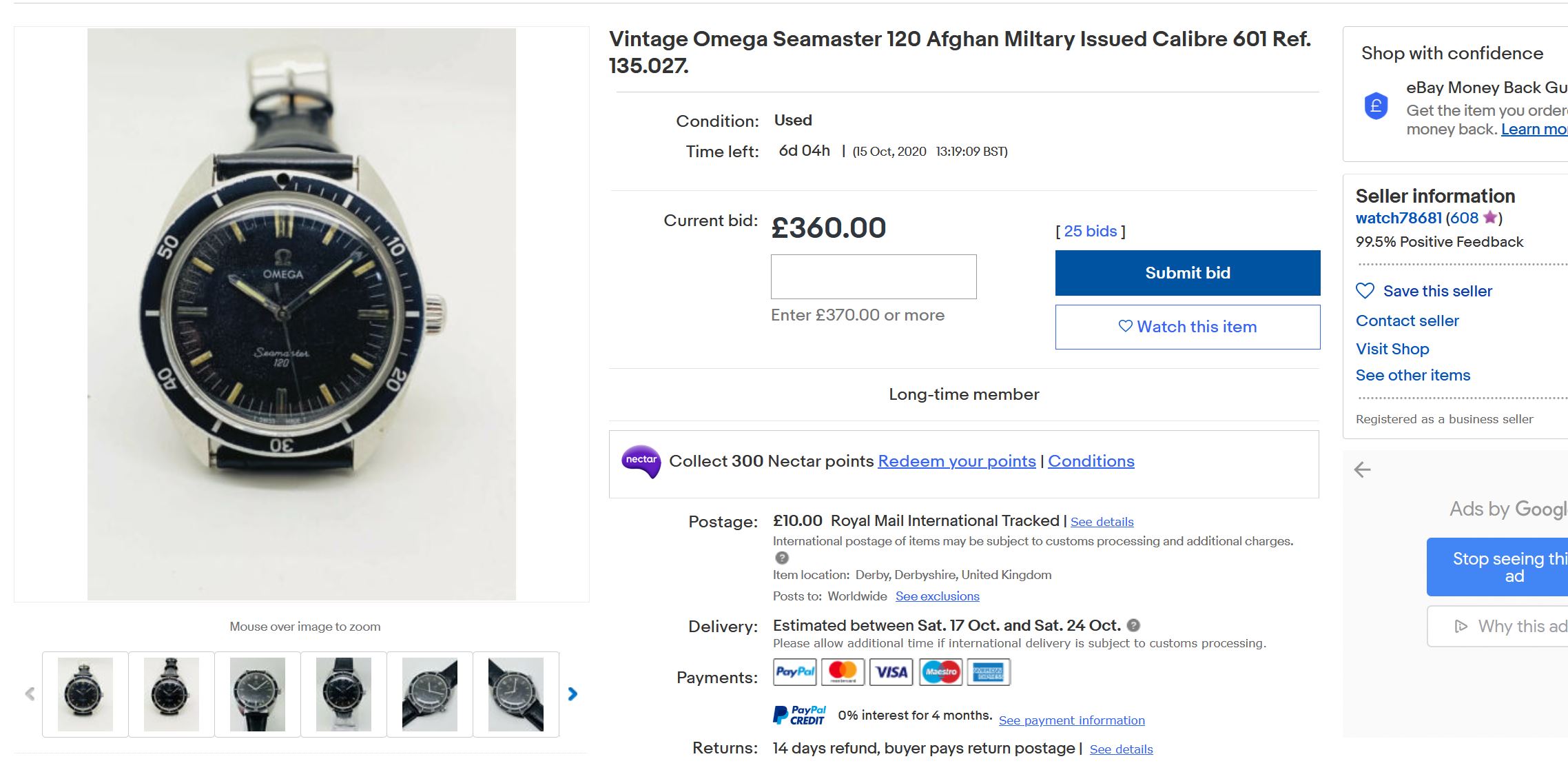Click the help icon next to delivery estimate
Image resolution: width=1568 pixels, height=770 pixels.
(x=1133, y=625)
